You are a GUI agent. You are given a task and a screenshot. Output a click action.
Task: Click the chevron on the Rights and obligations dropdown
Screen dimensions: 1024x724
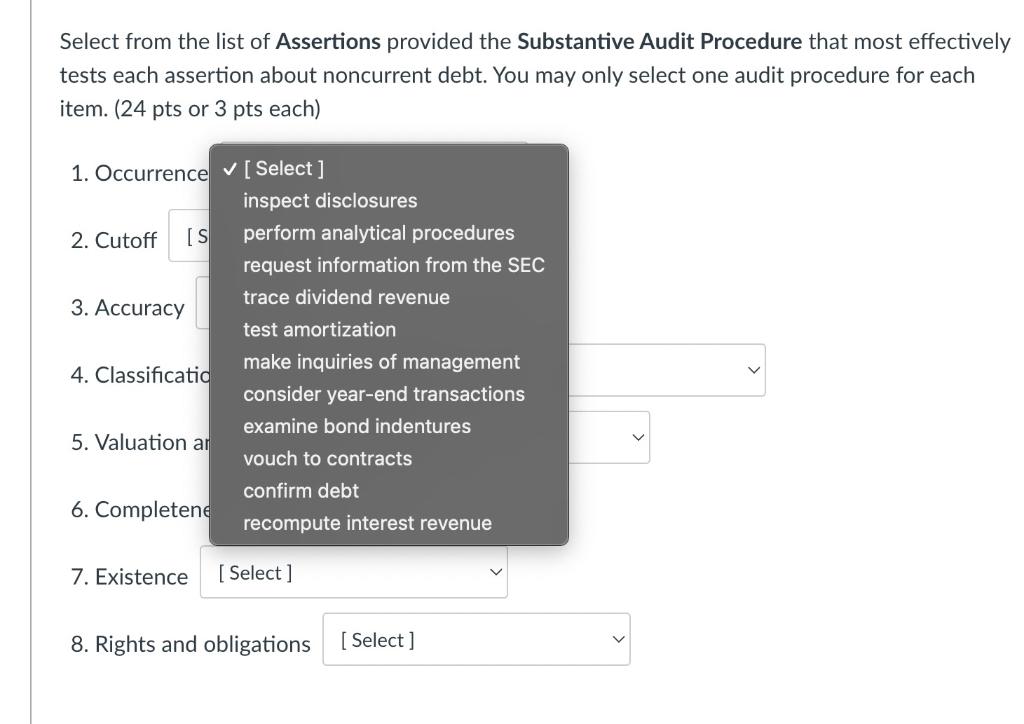617,638
